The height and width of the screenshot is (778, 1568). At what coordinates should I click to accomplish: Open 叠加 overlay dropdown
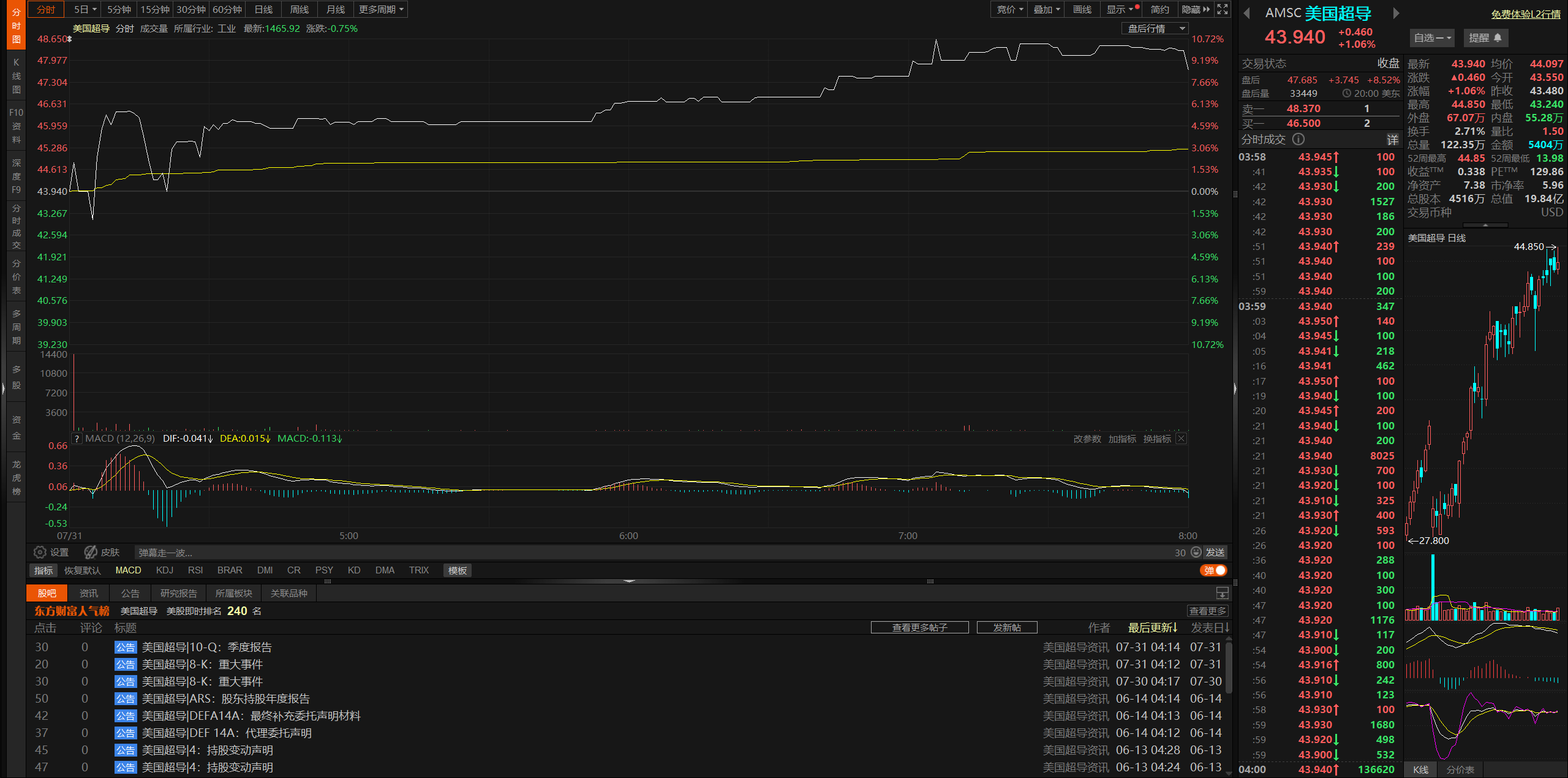(x=1047, y=9)
